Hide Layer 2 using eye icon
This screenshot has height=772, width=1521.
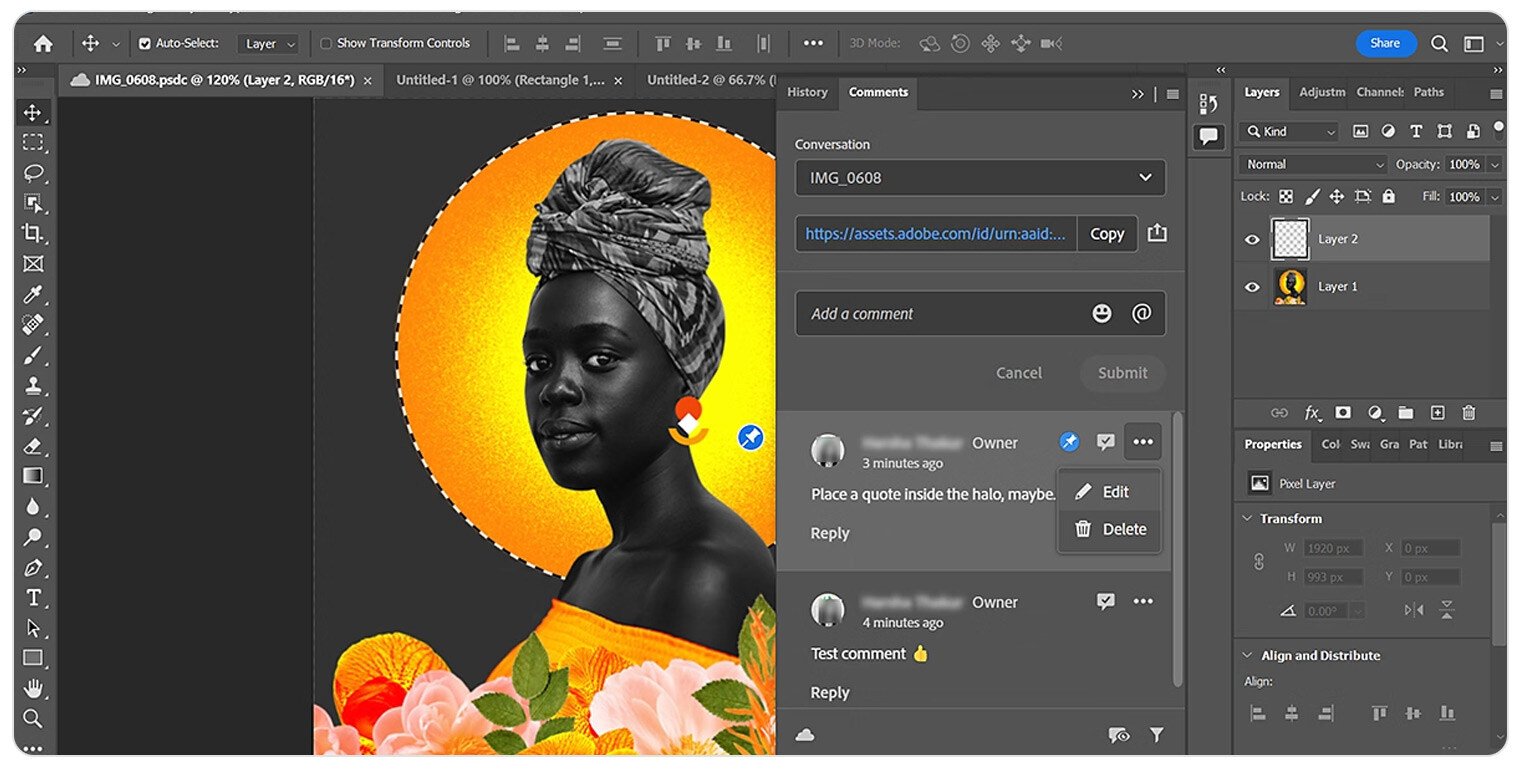point(1252,239)
